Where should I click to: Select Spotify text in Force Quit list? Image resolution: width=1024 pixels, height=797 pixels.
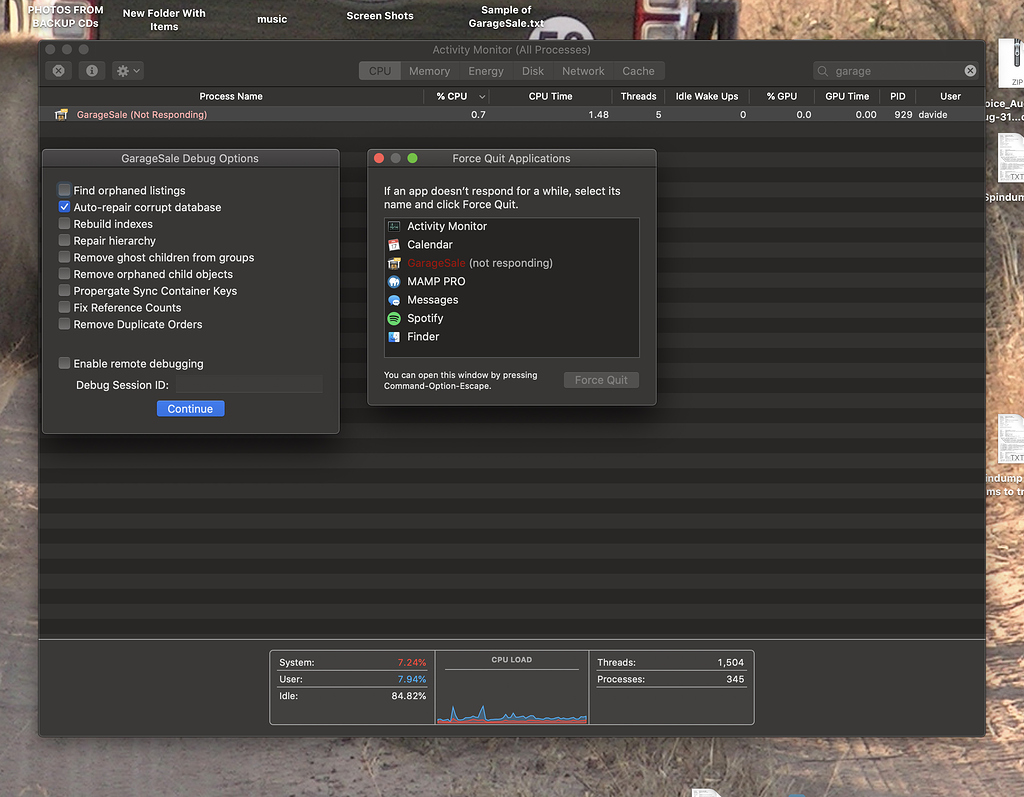(x=425, y=318)
